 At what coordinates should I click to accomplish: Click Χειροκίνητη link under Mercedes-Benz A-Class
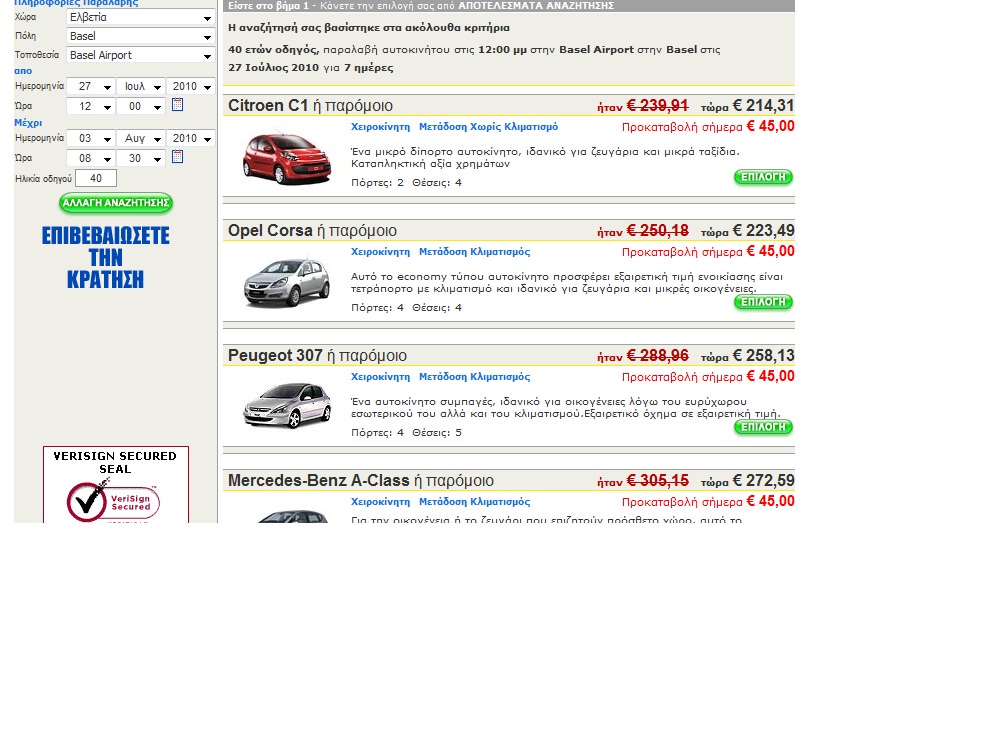(x=380, y=502)
